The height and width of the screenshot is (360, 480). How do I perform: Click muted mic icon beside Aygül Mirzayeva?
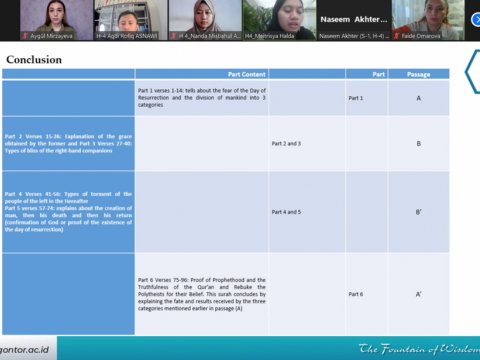(x=25, y=36)
